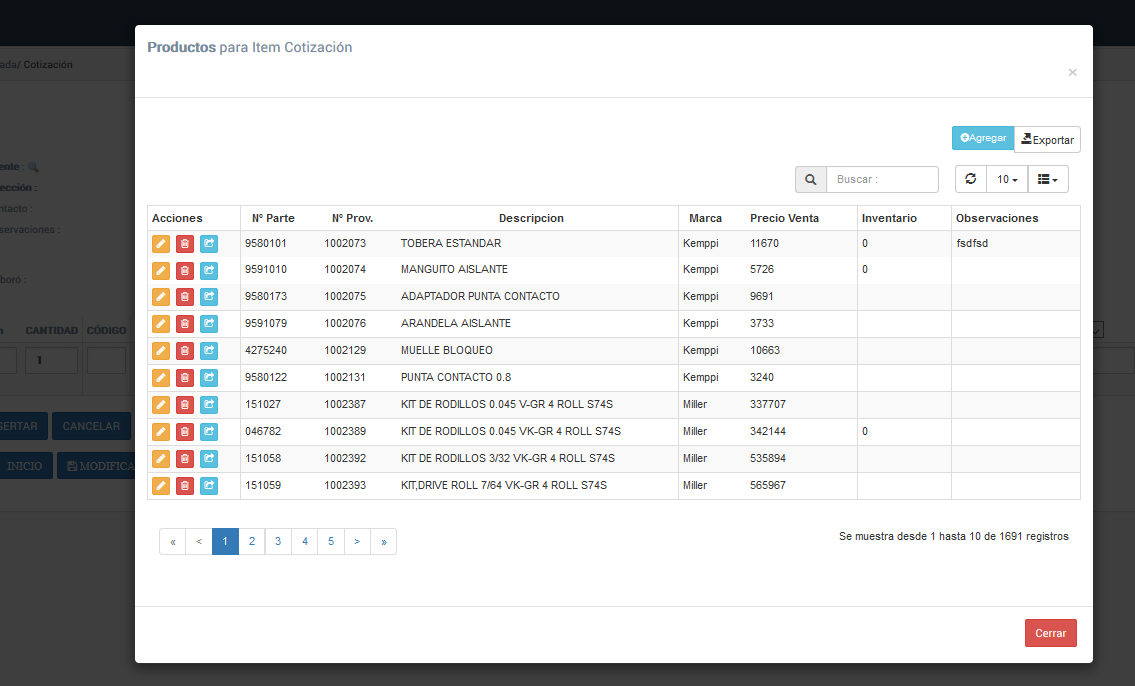The image size is (1135, 686).
Task: Go to page 2 of results
Action: 252,542
